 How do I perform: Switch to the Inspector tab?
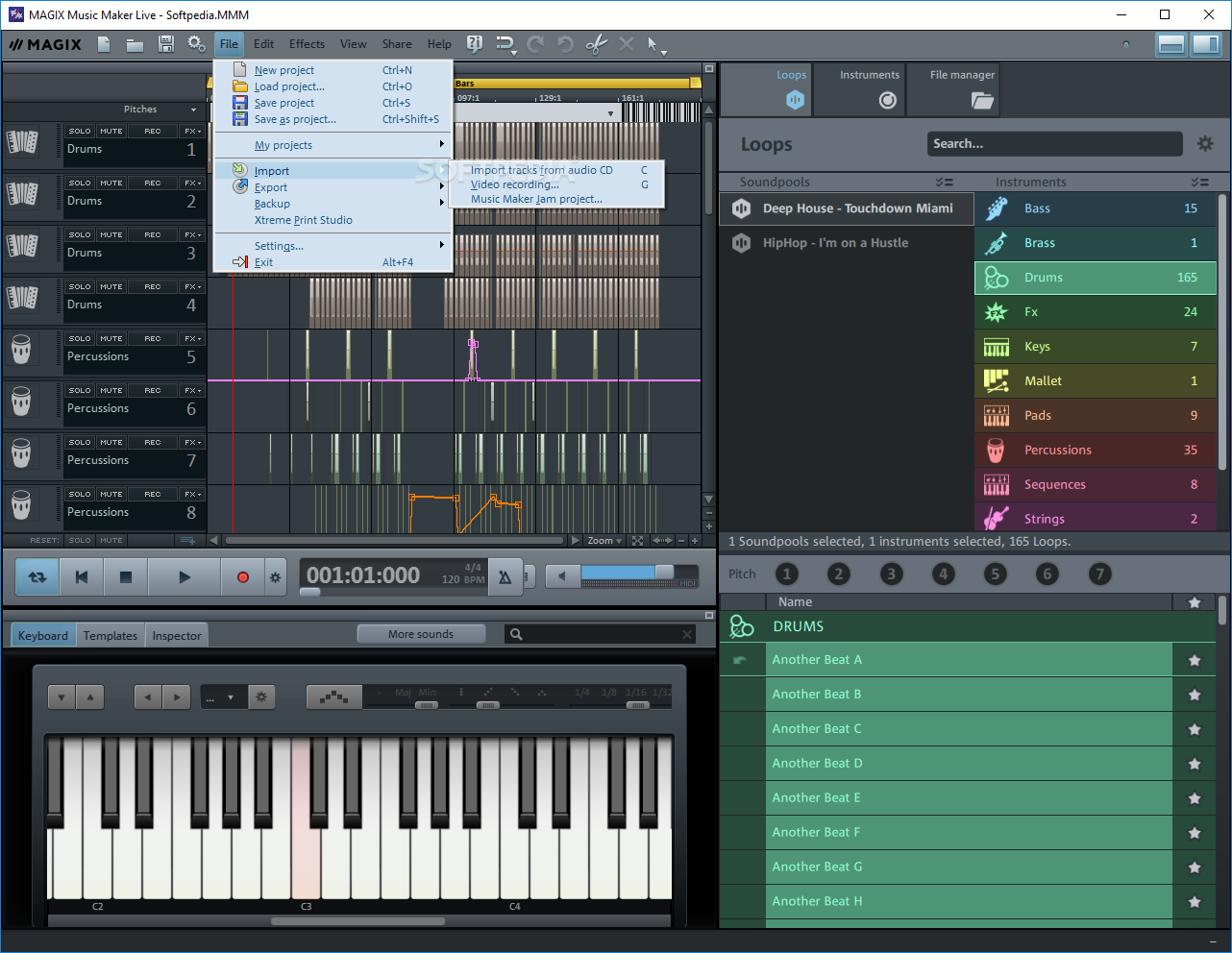[177, 636]
